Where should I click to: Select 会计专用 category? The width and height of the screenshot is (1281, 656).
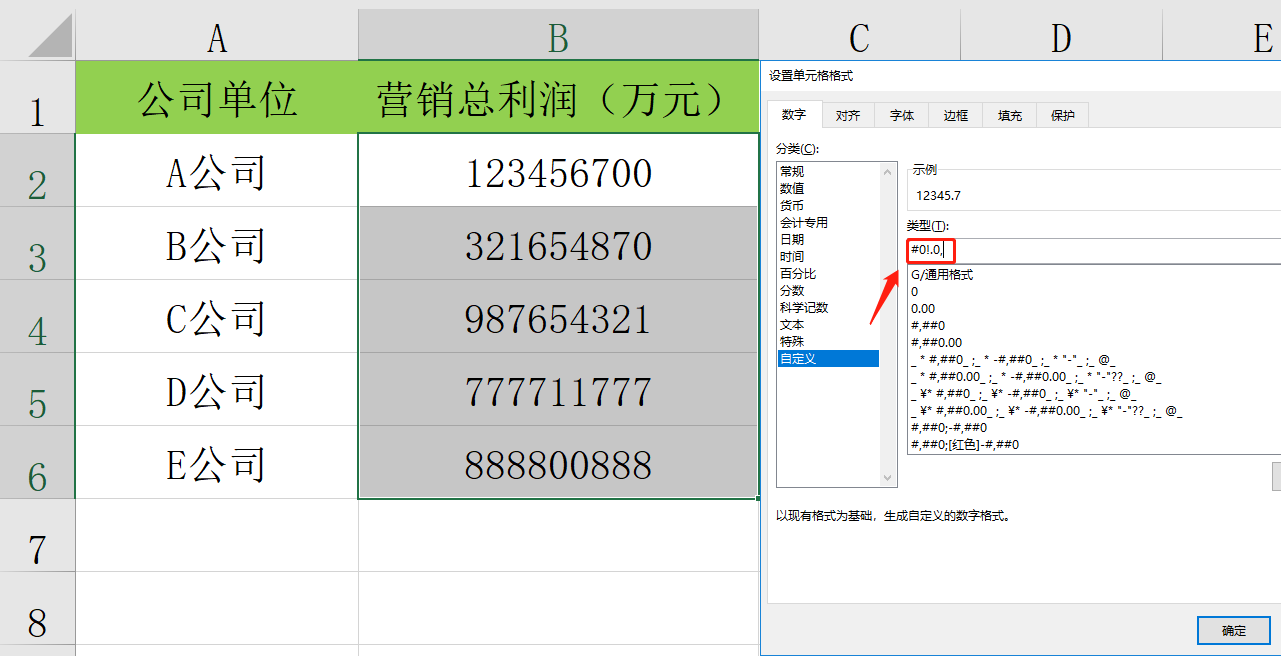tap(828, 222)
